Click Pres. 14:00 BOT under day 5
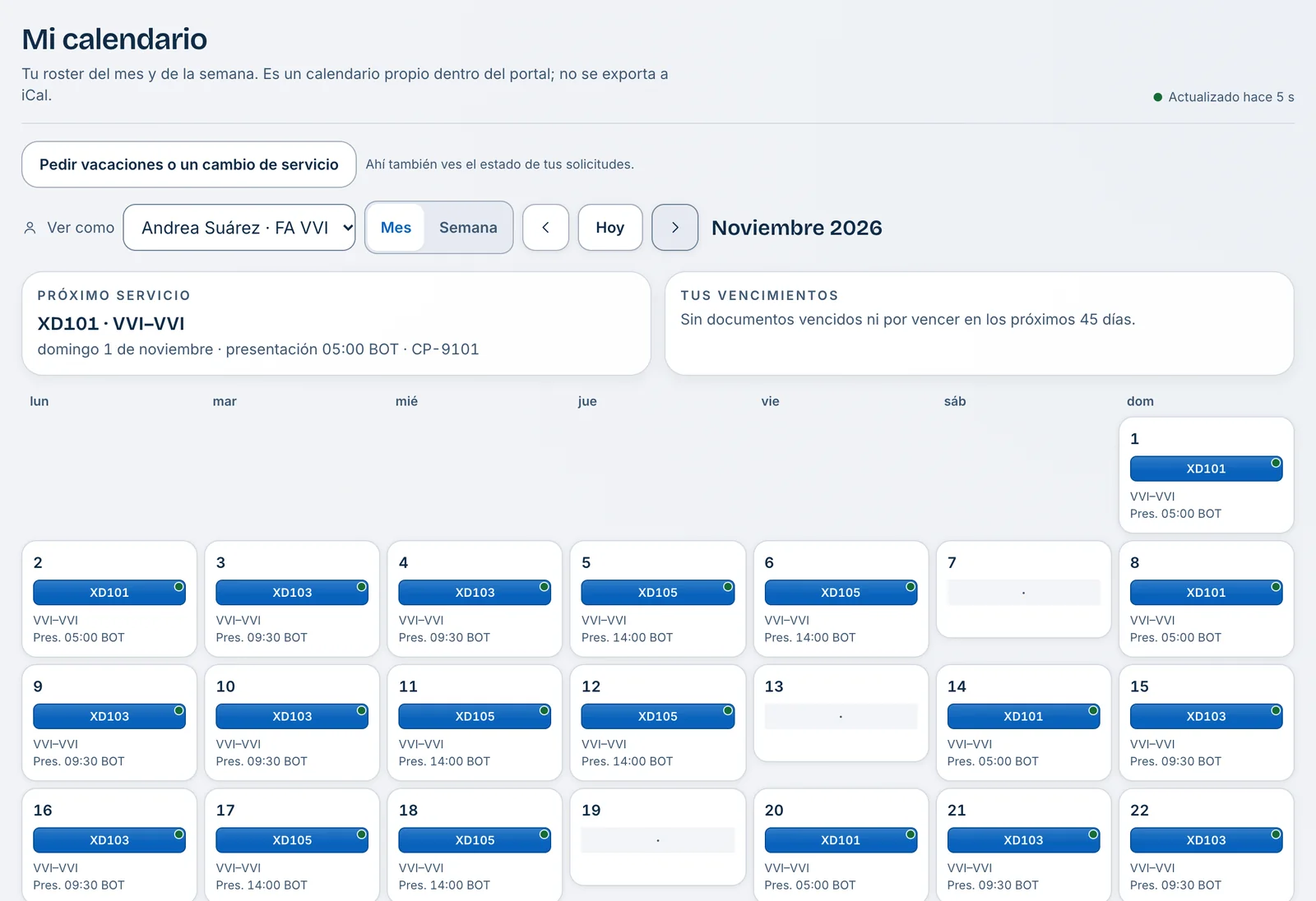 click(627, 638)
